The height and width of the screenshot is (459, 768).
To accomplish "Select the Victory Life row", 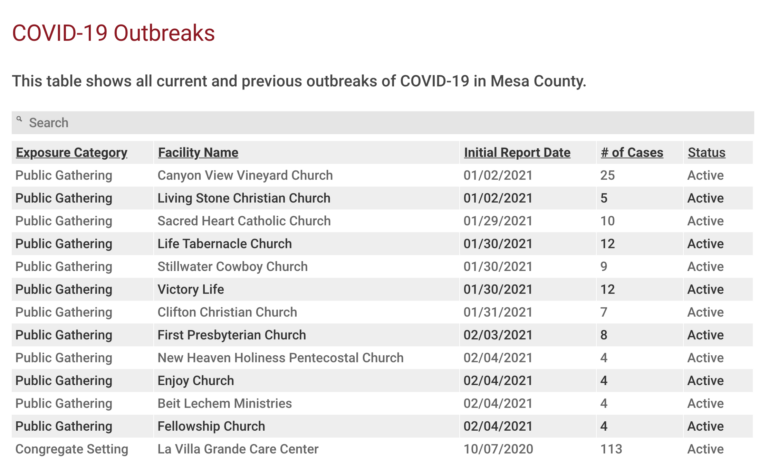I will [383, 289].
